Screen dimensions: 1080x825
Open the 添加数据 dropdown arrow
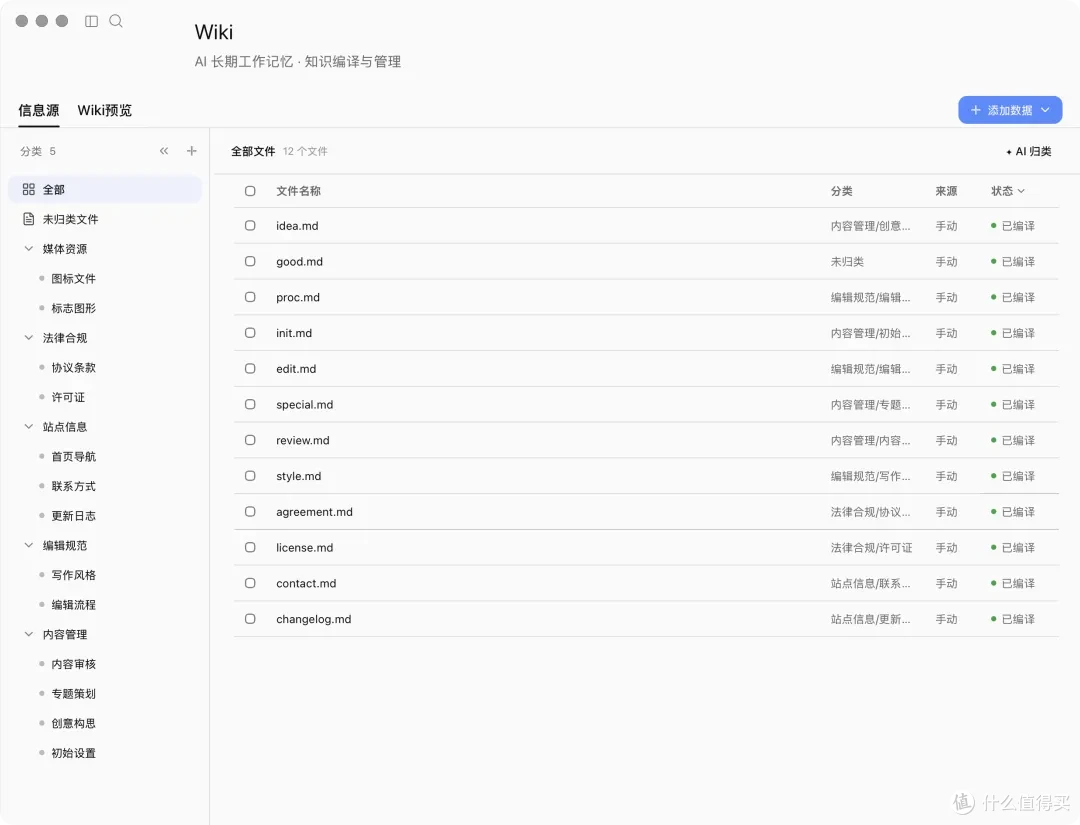tap(1045, 110)
